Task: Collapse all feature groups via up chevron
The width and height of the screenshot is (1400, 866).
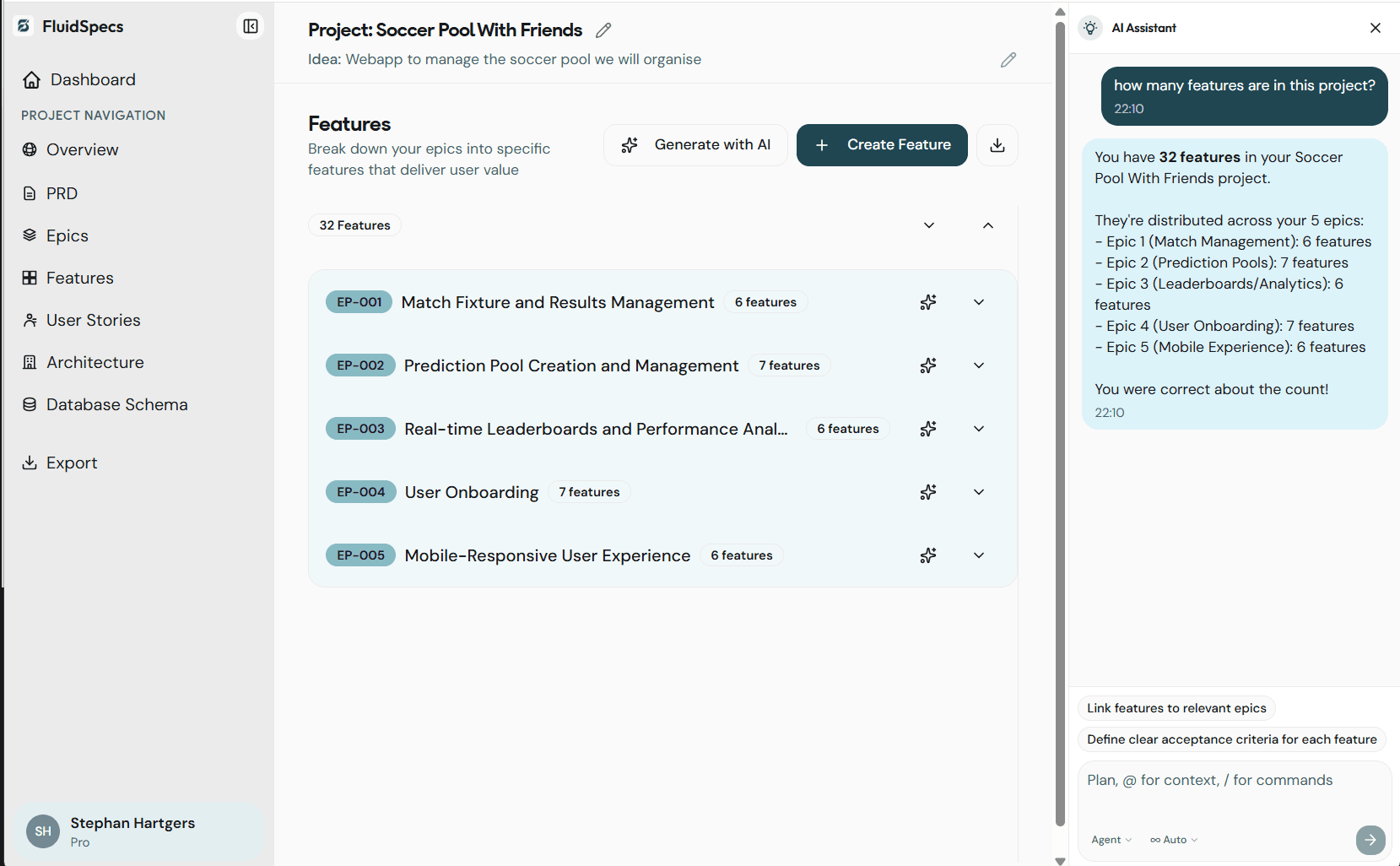Action: [987, 225]
